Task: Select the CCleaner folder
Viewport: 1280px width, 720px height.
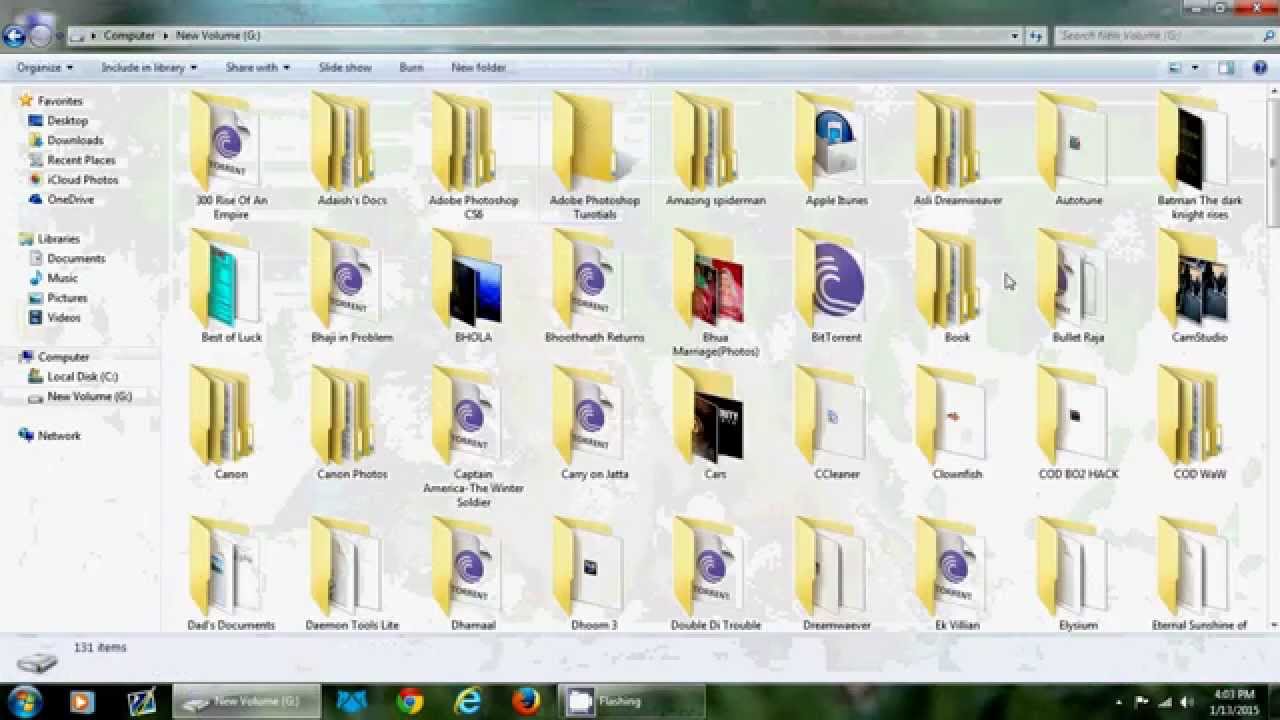Action: coord(836,424)
